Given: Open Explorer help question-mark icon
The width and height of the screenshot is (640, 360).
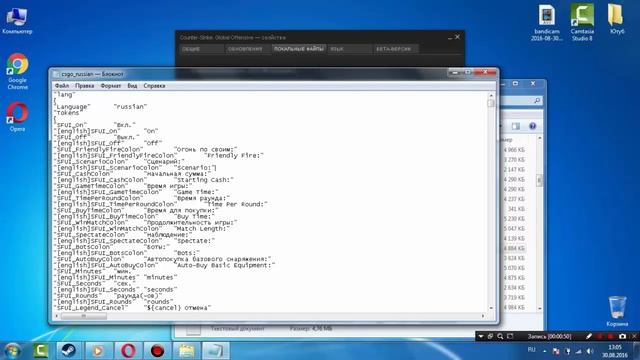Looking at the screenshot, I should 532,126.
